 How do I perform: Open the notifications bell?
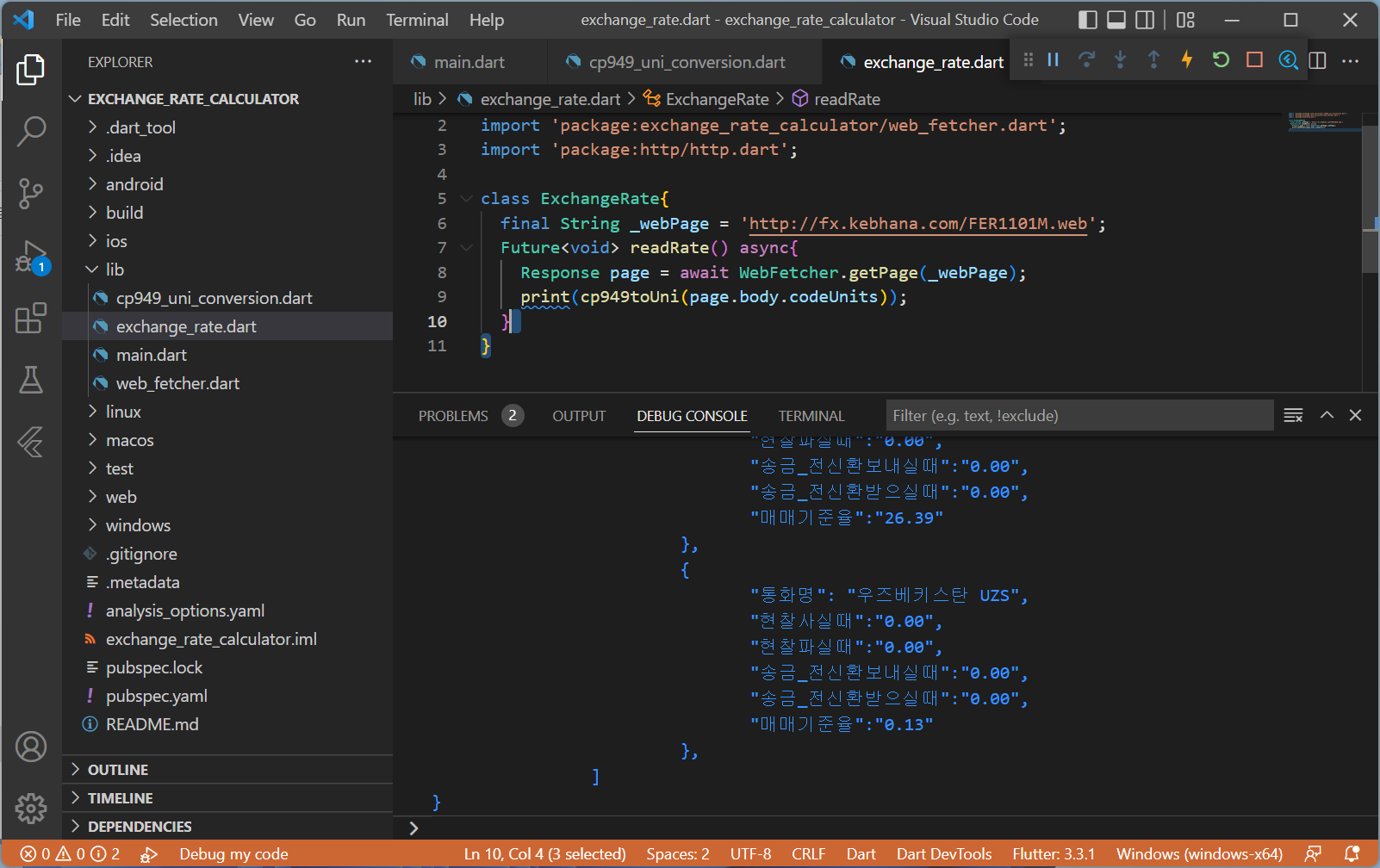coord(1352,854)
